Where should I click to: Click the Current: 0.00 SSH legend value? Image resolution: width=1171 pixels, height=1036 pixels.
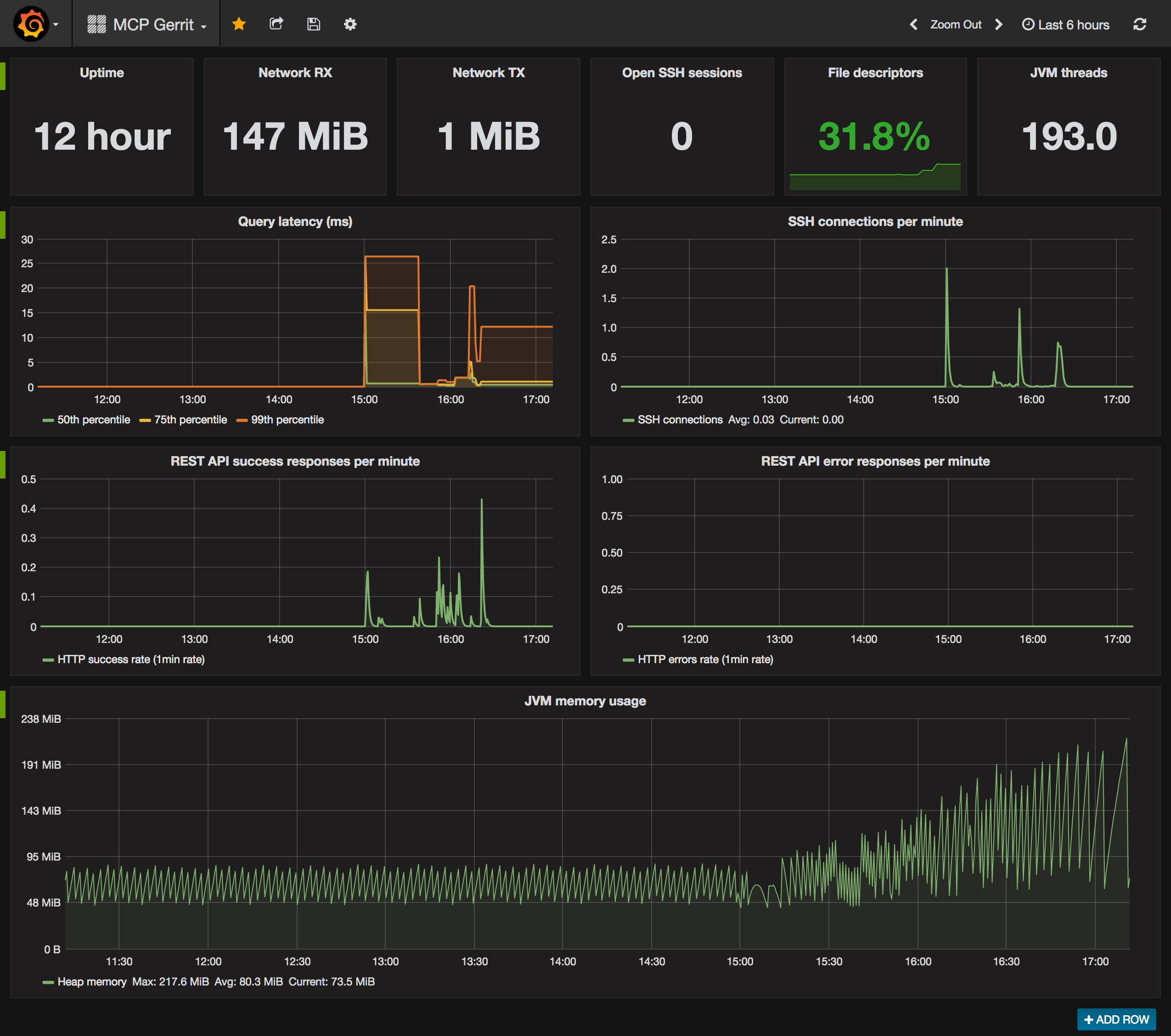(x=811, y=420)
